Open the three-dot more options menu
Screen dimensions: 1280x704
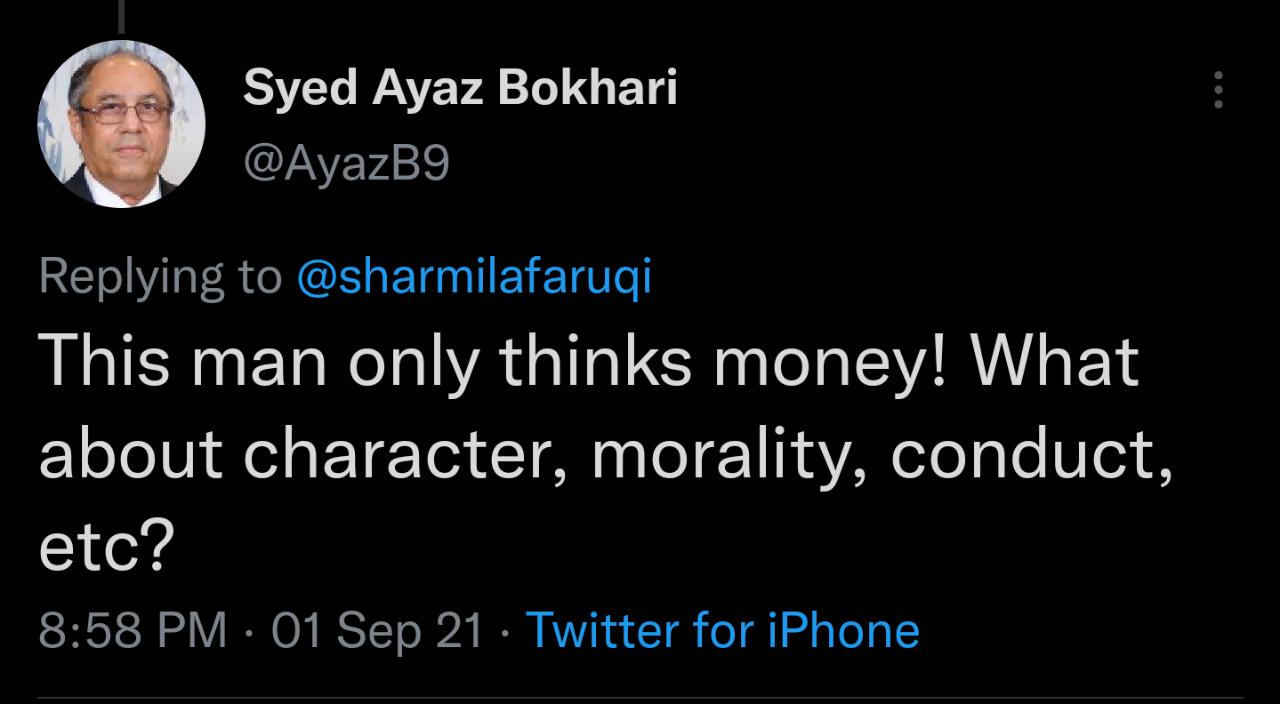(1217, 90)
